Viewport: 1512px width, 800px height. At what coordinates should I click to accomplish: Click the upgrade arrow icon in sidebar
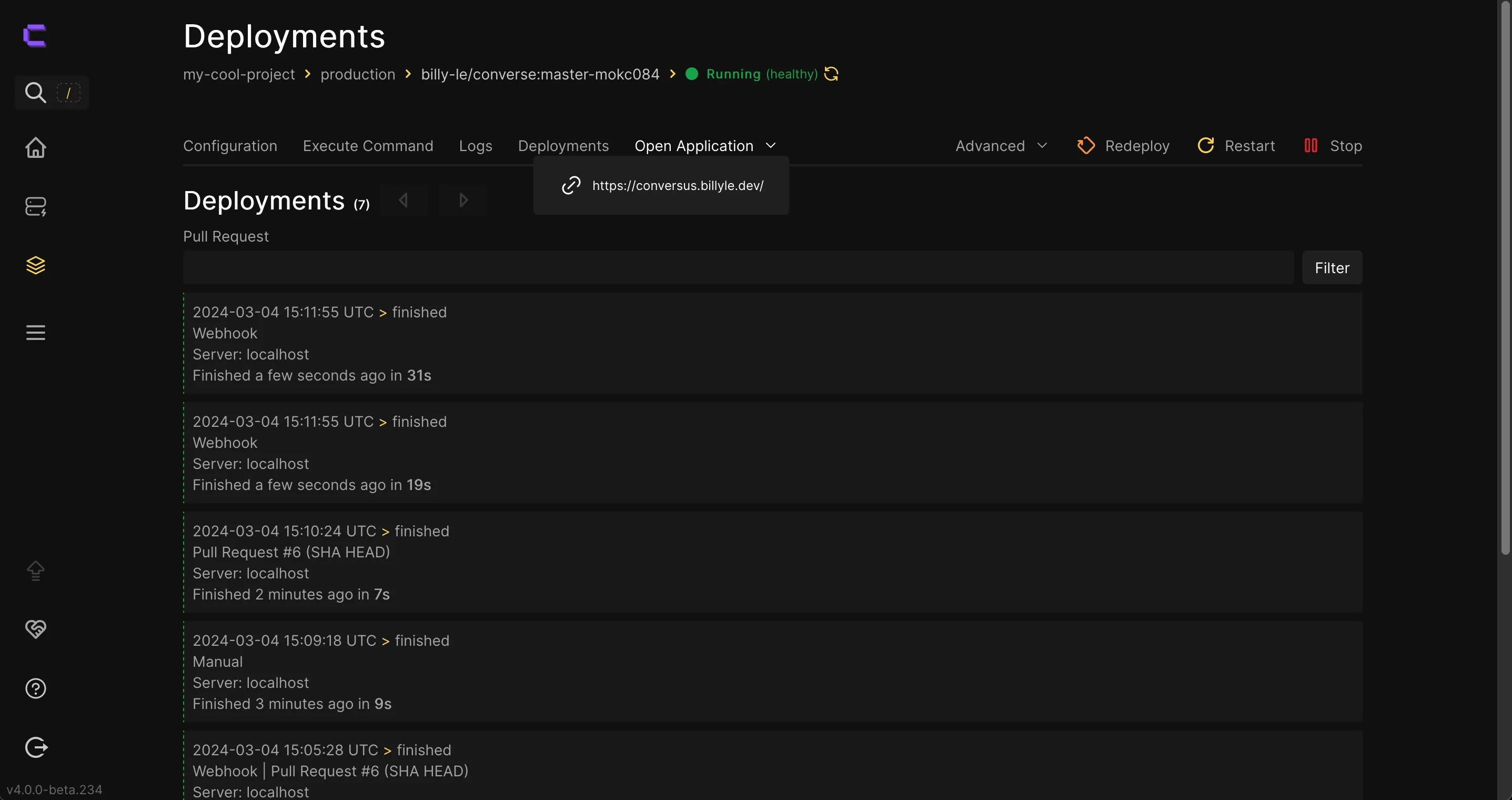click(x=35, y=571)
